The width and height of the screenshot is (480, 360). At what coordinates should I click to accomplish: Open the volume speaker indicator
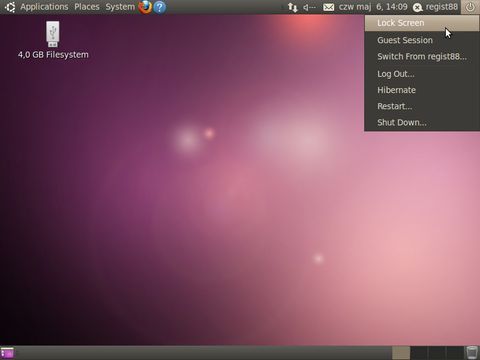coord(309,7)
